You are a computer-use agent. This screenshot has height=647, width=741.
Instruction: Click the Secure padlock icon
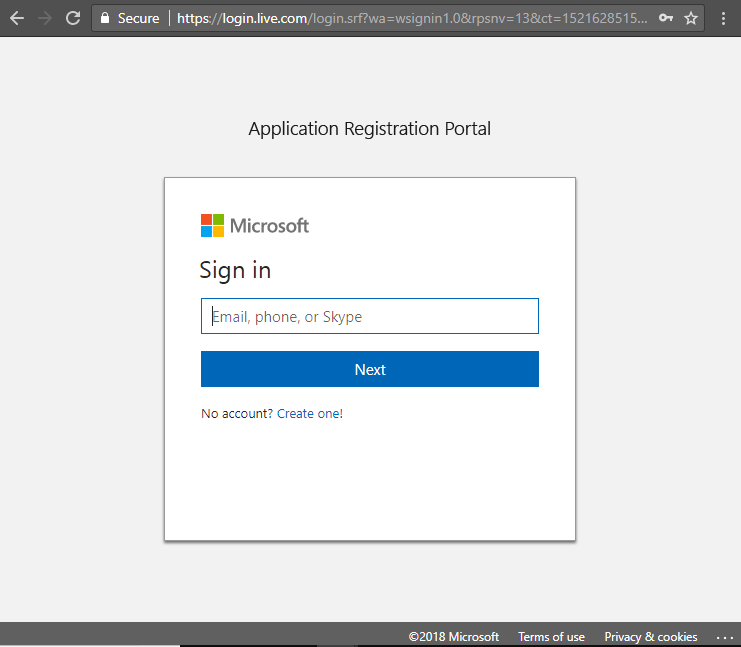coord(105,18)
